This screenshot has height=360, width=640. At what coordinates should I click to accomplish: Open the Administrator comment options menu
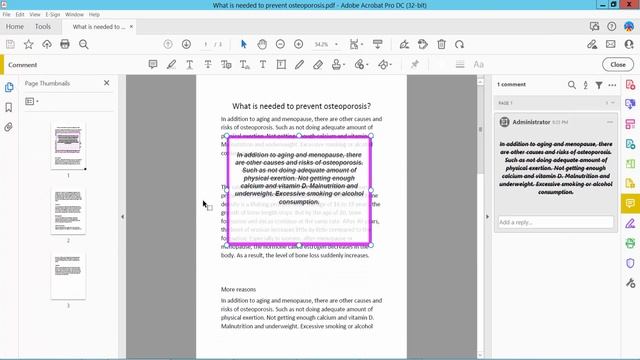[610, 122]
